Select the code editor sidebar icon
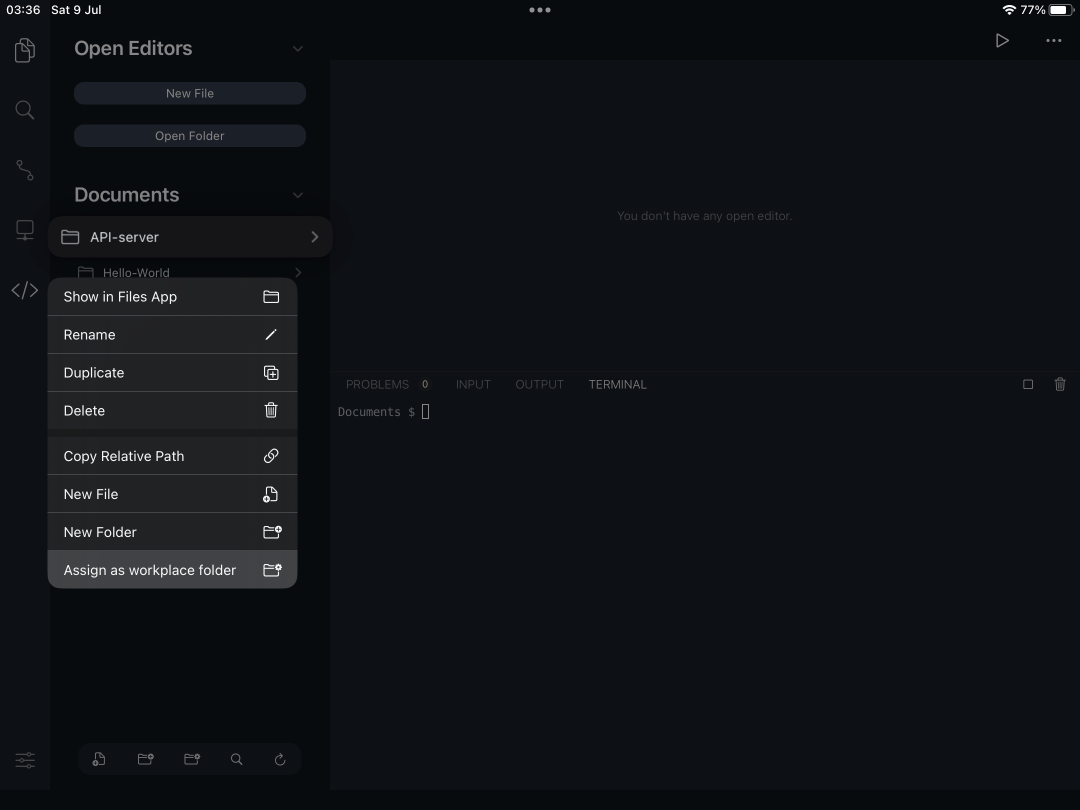 (24, 290)
